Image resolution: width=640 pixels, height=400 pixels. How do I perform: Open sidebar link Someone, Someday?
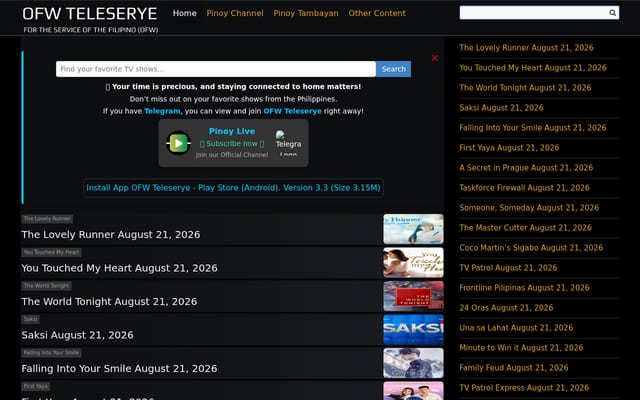click(529, 208)
